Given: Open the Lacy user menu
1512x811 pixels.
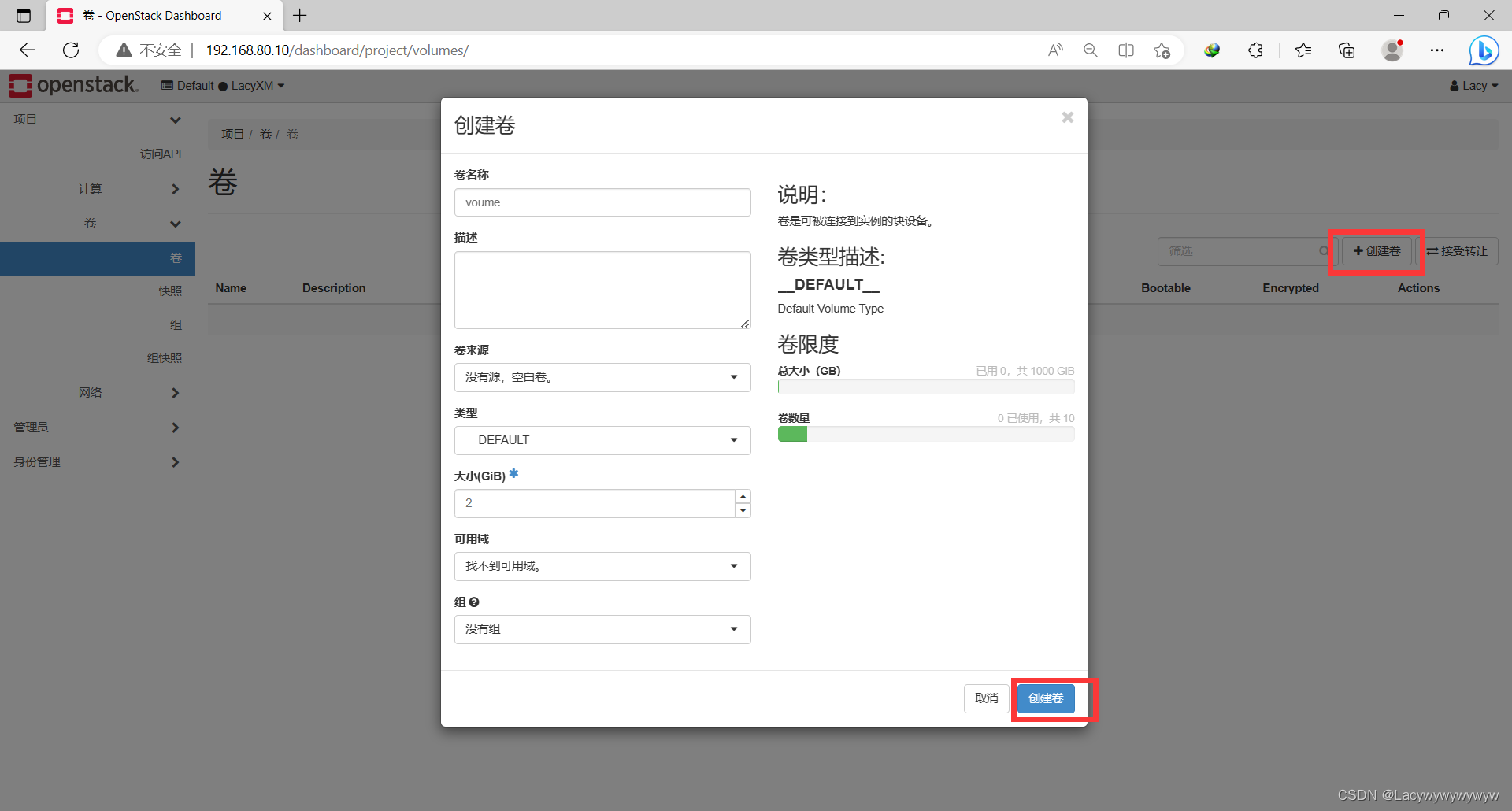Looking at the screenshot, I should pyautogui.click(x=1473, y=85).
